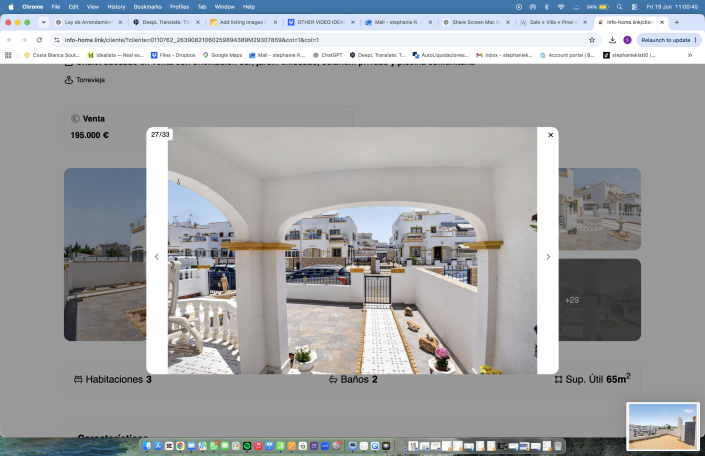Open the View menu
Image resolution: width=705 pixels, height=456 pixels.
coord(93,7)
